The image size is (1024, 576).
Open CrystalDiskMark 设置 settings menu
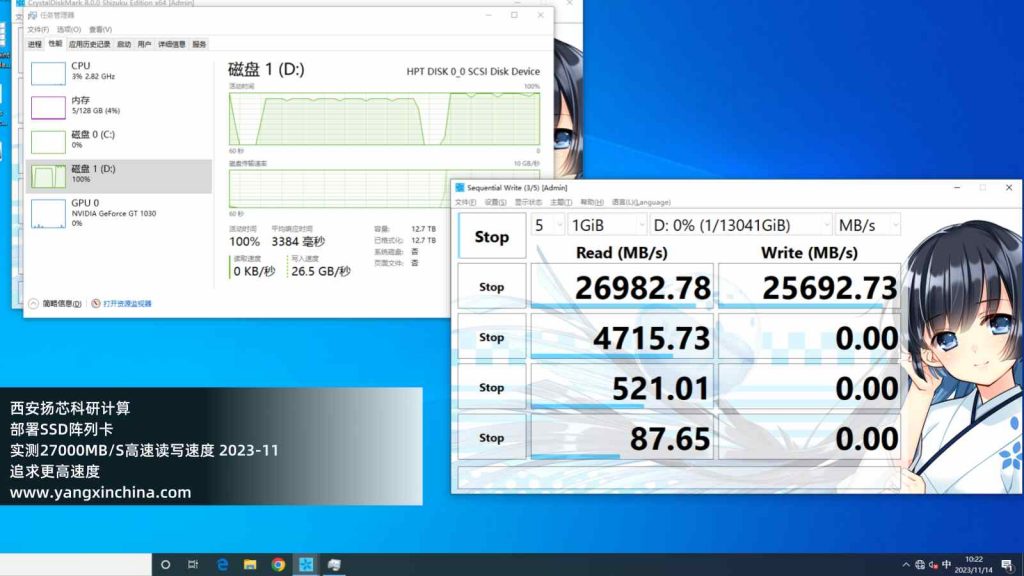click(496, 202)
